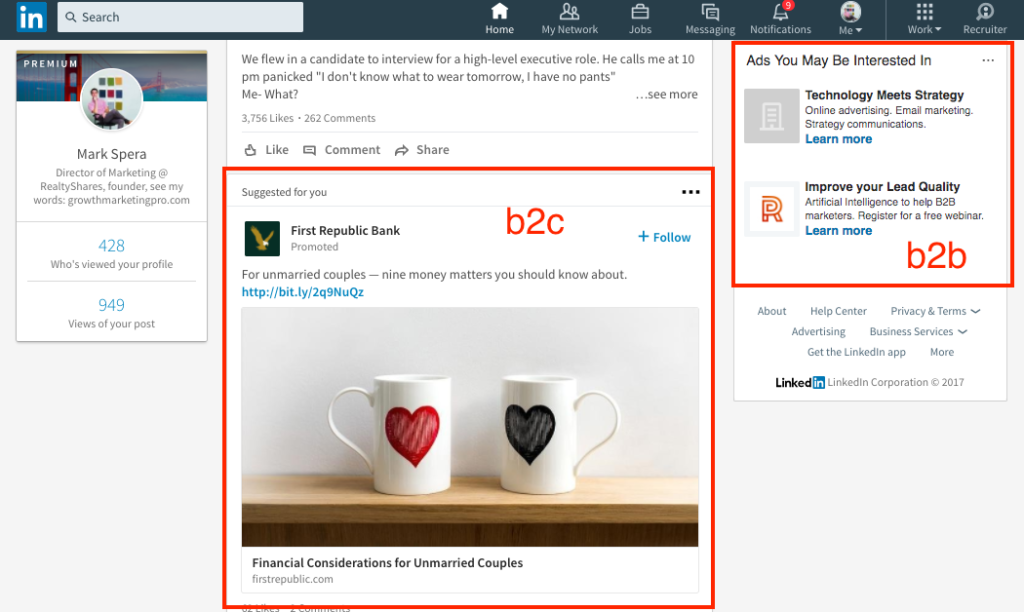
Task: Click Learn more under Improve your Lead Quality
Action: coord(838,231)
